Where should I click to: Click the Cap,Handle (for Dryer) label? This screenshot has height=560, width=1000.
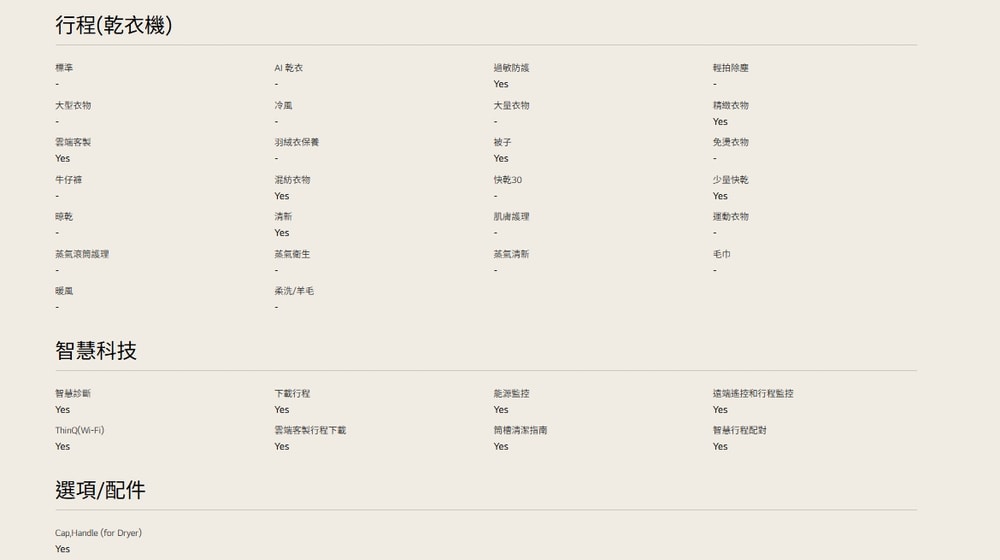[x=98, y=533]
